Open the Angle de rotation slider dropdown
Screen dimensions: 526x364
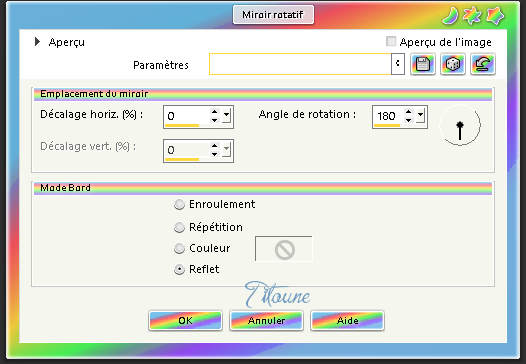[x=420, y=116]
